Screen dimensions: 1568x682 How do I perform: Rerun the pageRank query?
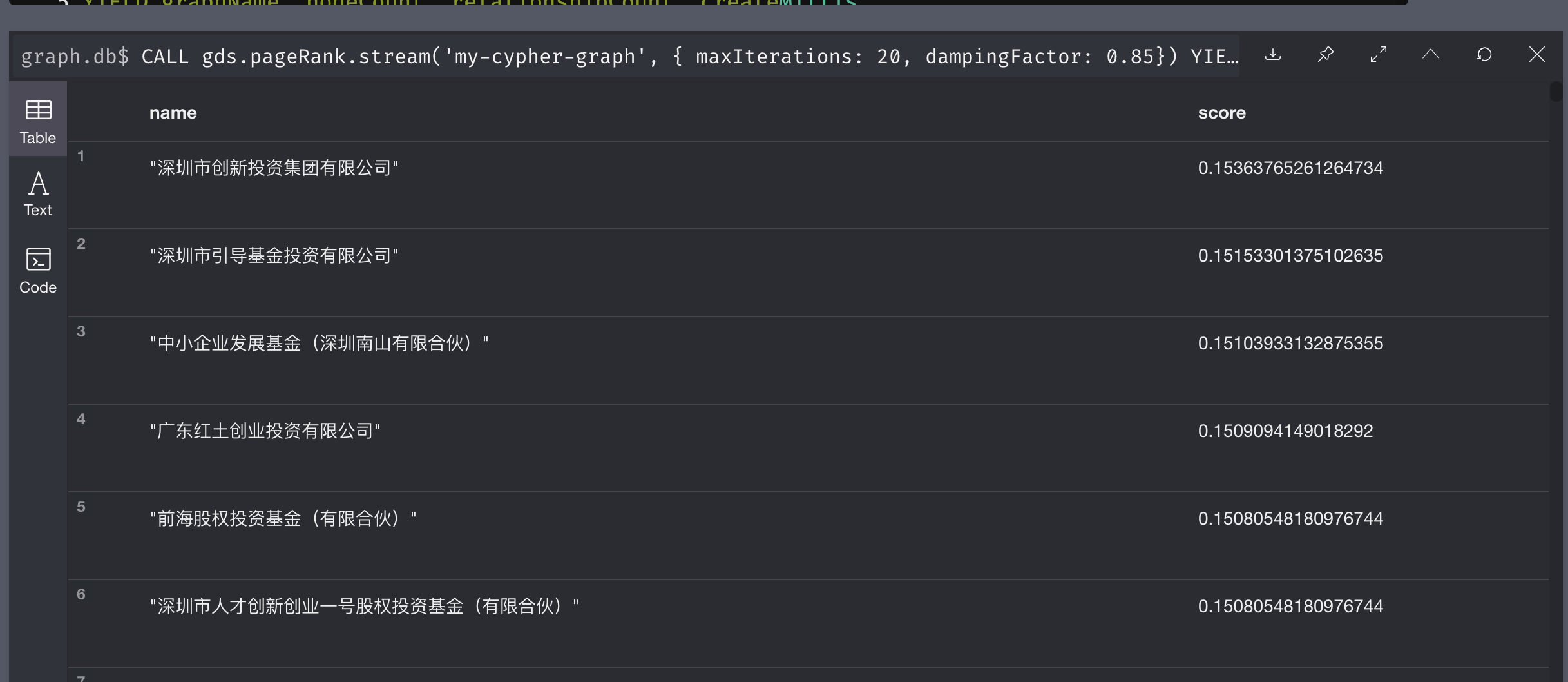[1484, 55]
